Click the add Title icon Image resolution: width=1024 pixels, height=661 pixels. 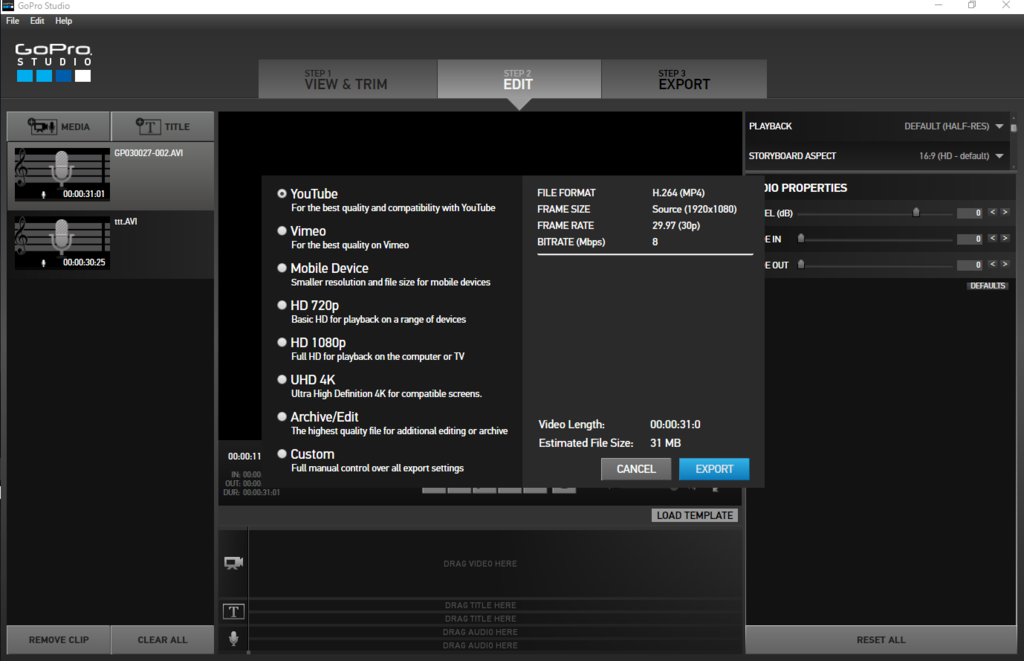pos(148,127)
